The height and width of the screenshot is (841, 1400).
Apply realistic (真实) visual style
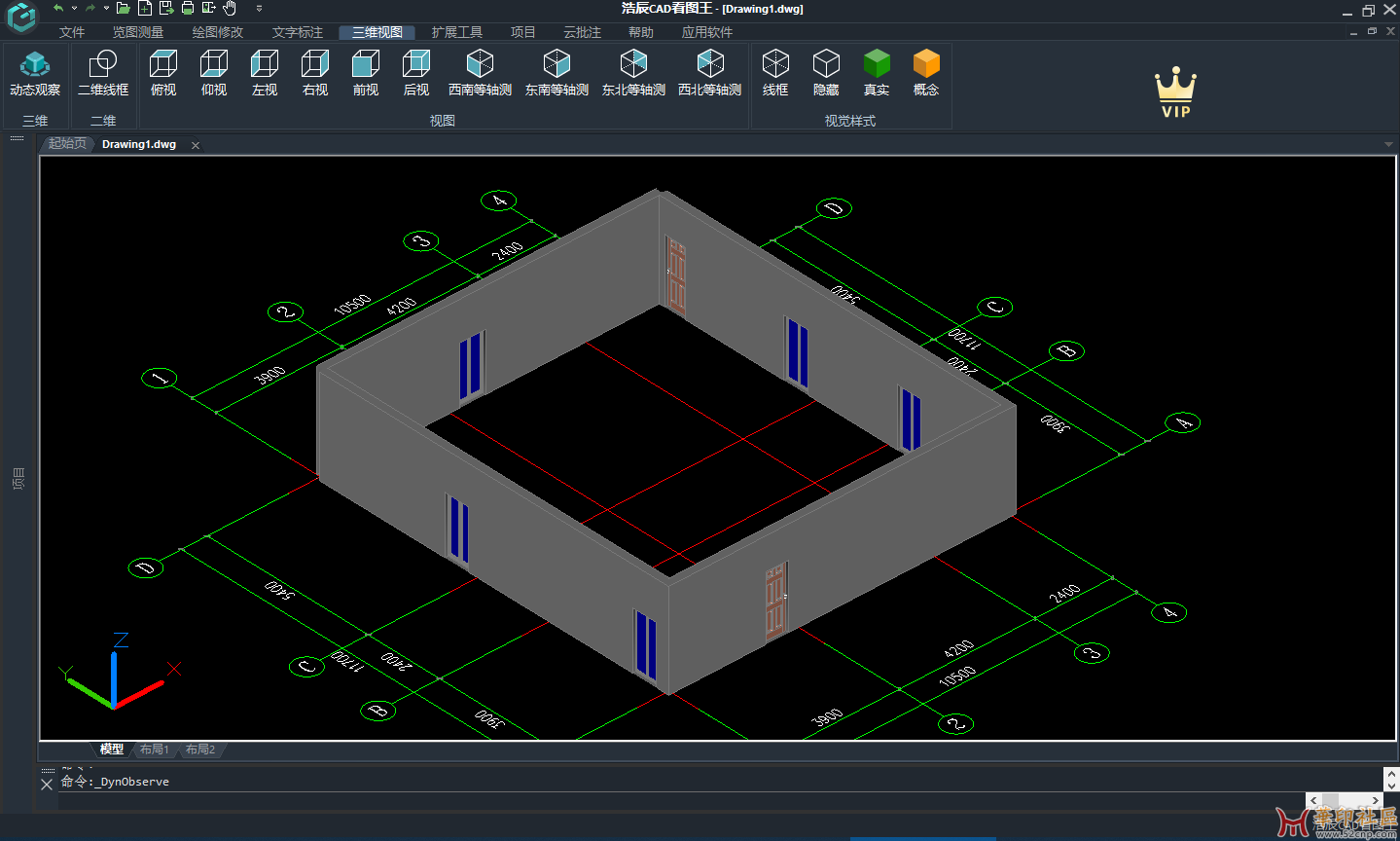coord(877,73)
